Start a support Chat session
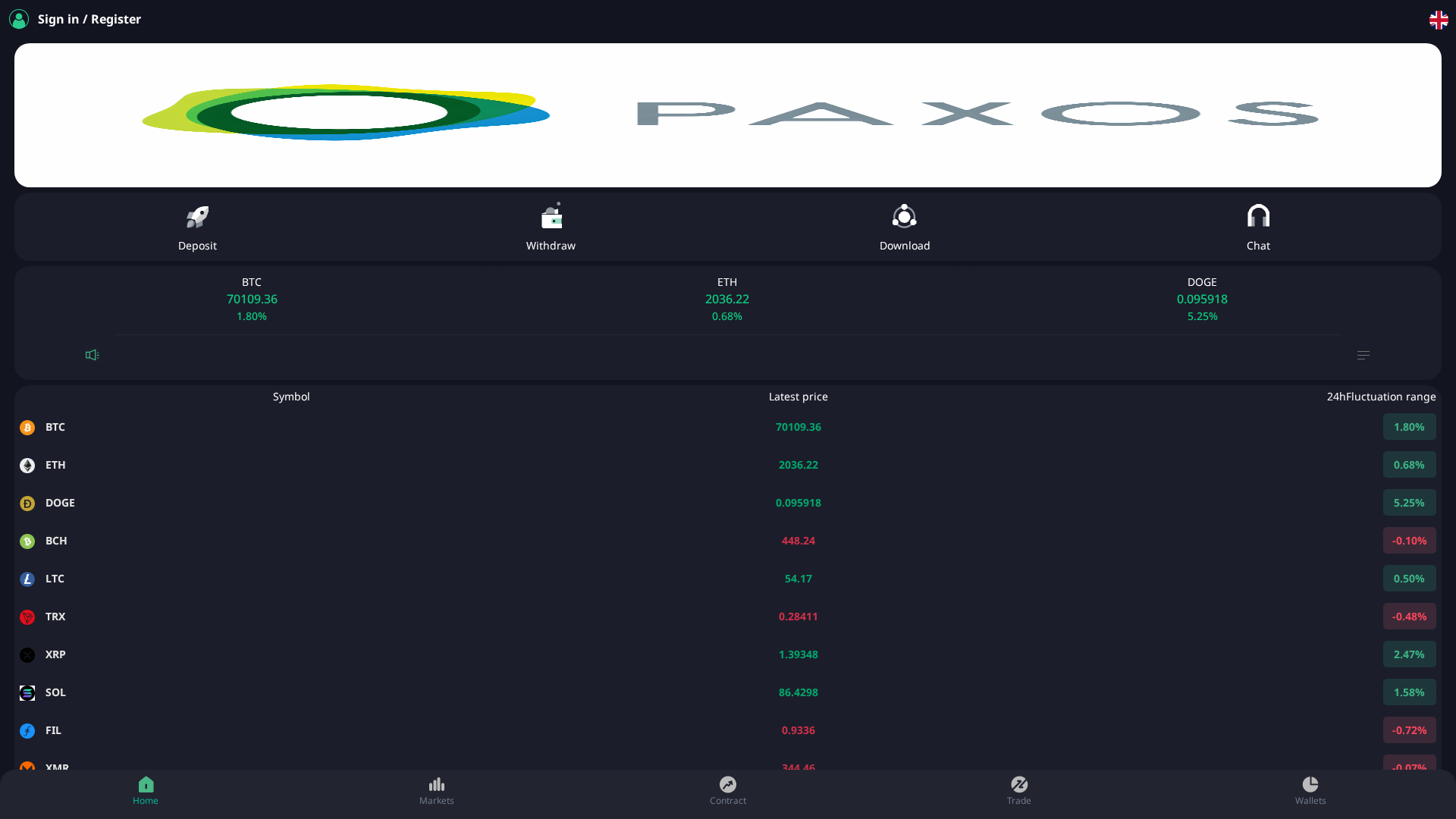The height and width of the screenshot is (819, 1456). 1258,226
